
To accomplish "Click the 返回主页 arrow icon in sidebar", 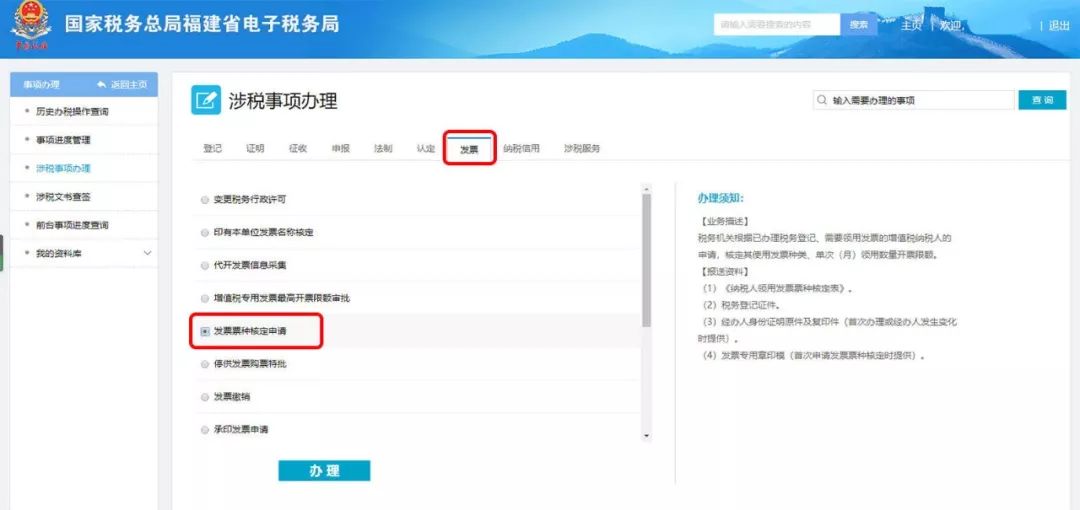I will point(102,85).
